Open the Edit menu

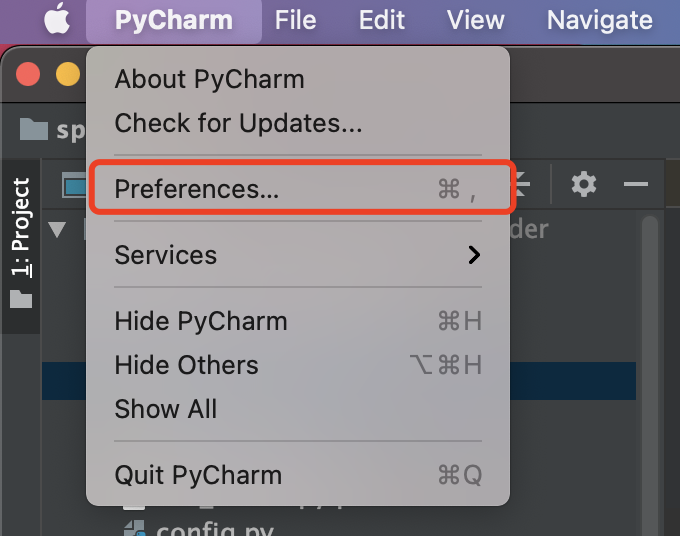click(382, 20)
